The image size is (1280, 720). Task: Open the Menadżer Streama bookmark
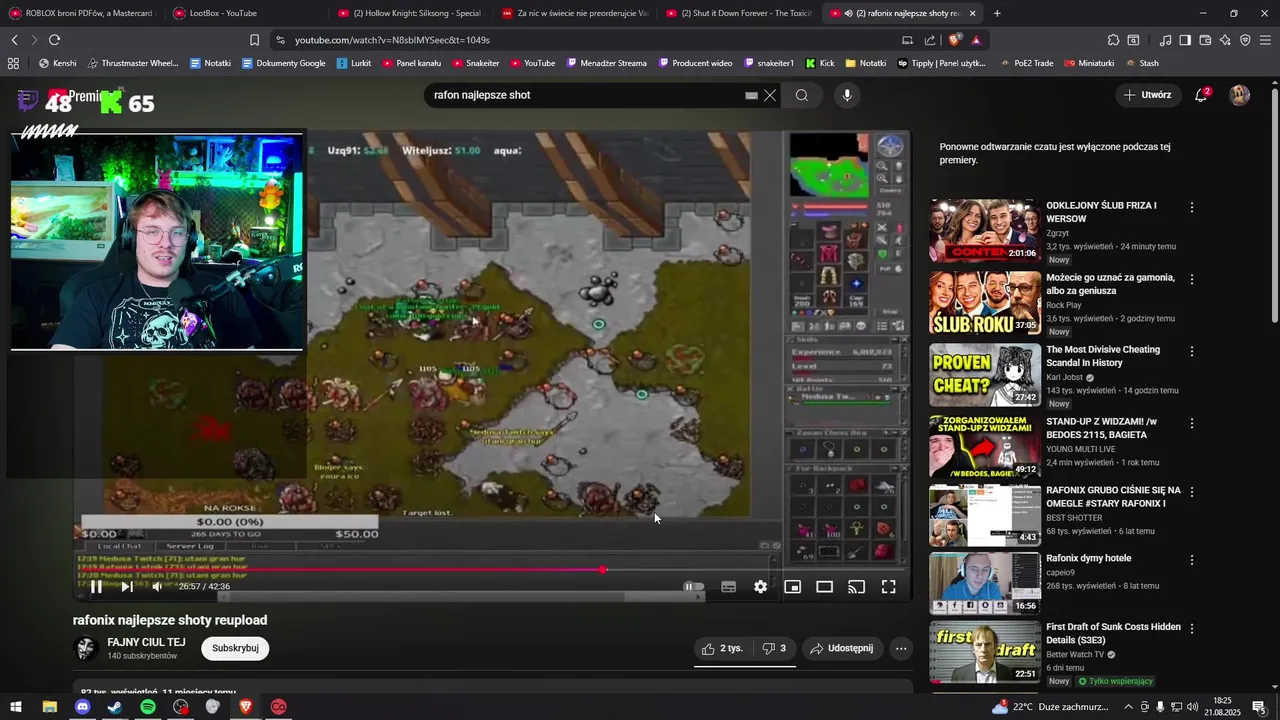click(x=605, y=63)
